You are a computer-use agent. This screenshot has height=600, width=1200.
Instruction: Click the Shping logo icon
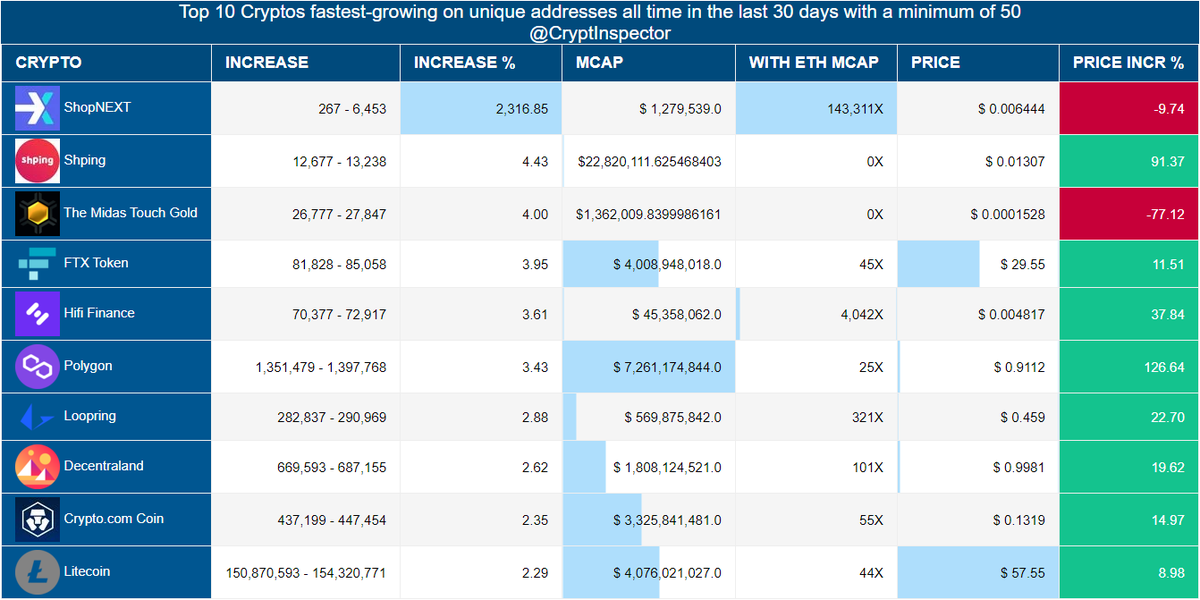point(38,161)
